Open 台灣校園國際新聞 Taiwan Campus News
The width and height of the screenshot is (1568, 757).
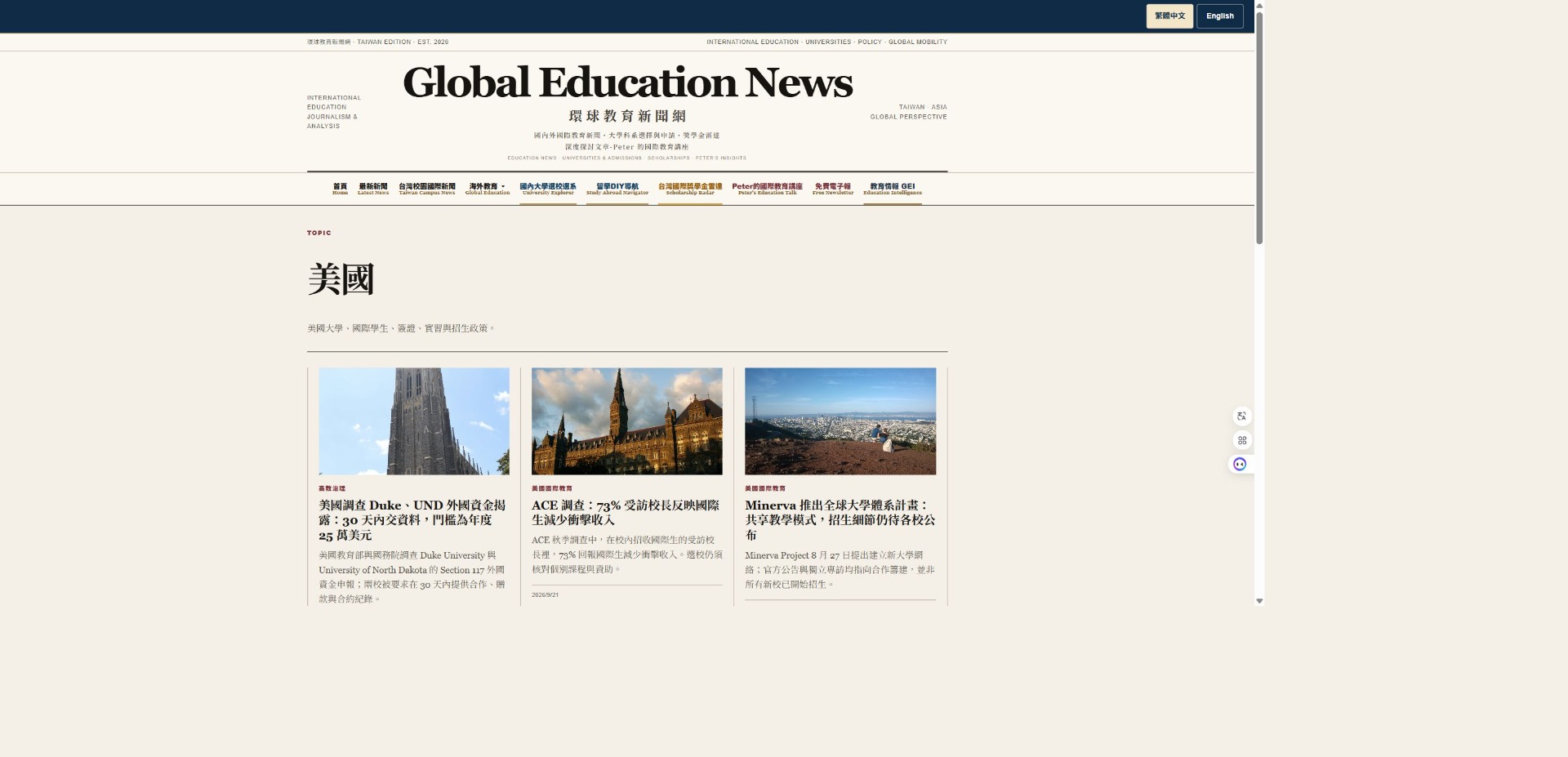[427, 189]
